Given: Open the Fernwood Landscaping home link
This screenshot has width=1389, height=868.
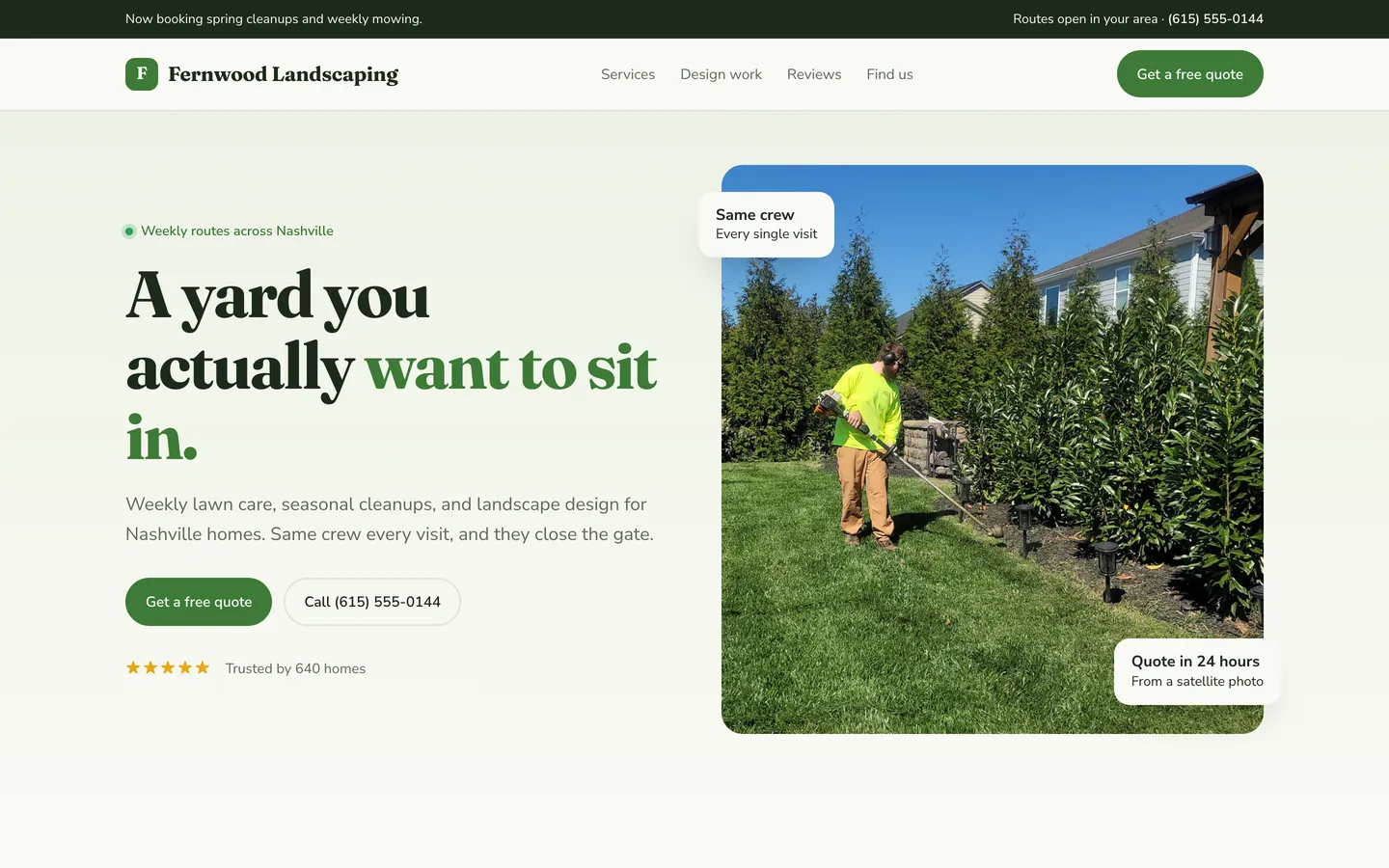Looking at the screenshot, I should click(x=261, y=74).
